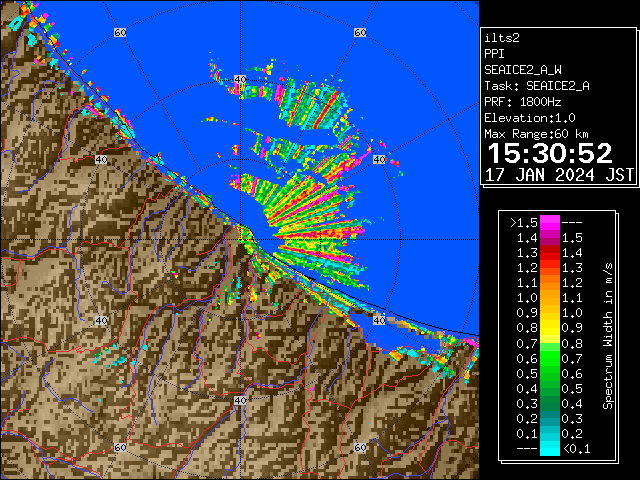This screenshot has height=480, width=640.
Task: Click the 60 range label south-southeast over land
Action: point(360,447)
